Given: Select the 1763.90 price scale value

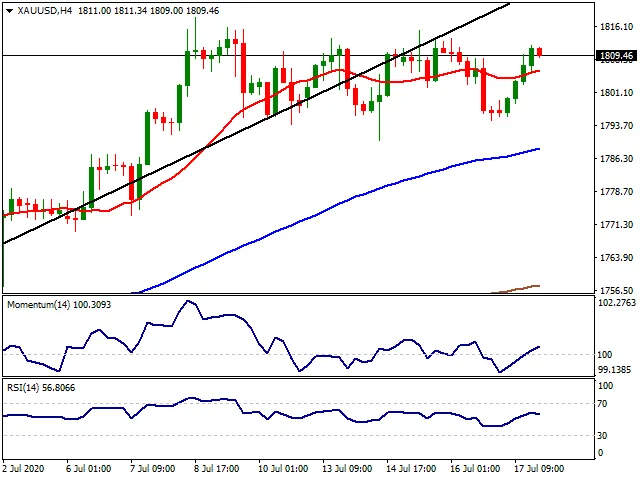Looking at the screenshot, I should pos(616,258).
